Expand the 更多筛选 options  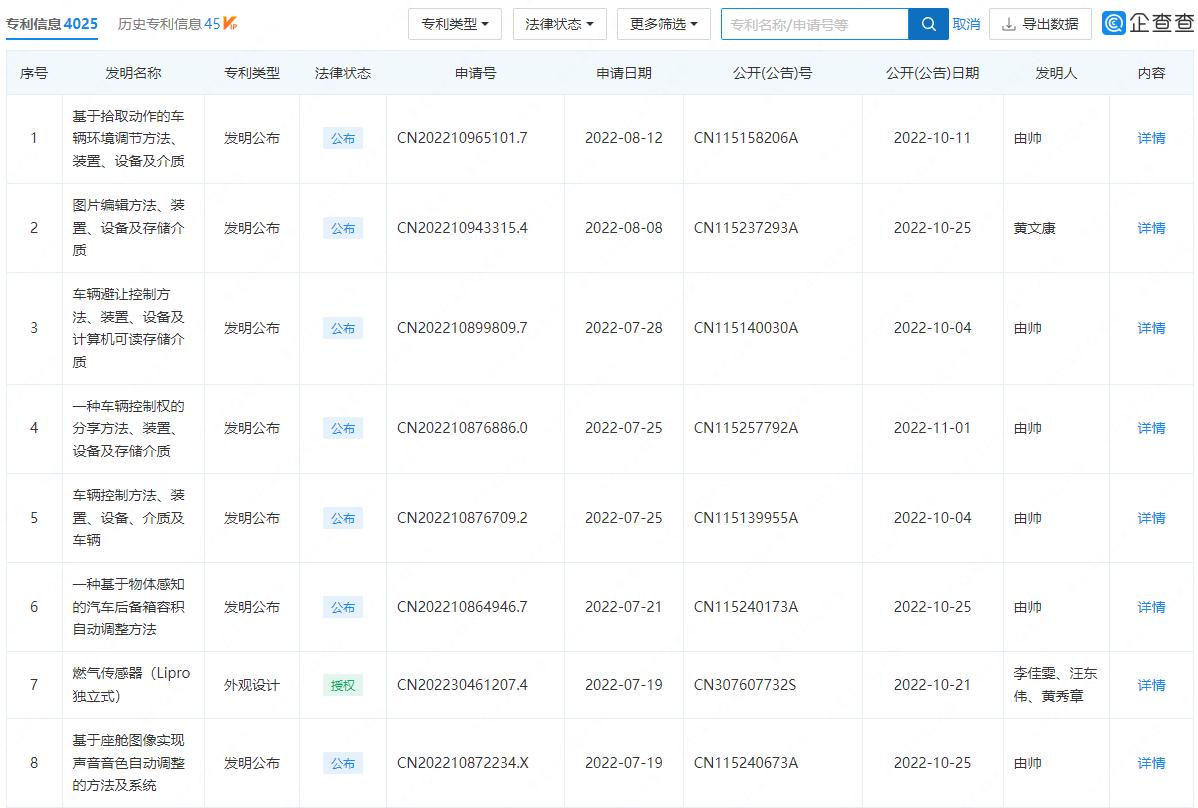click(663, 23)
